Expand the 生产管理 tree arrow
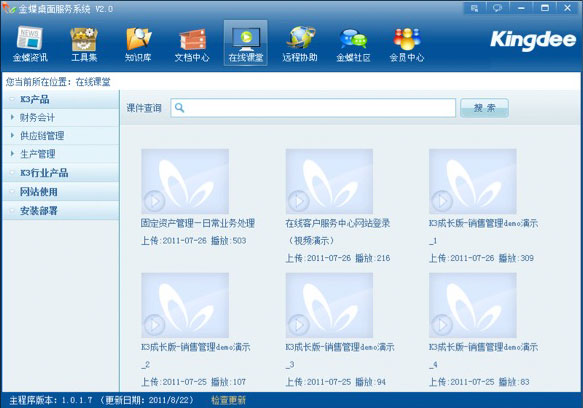Image resolution: width=583 pixels, height=408 pixels. point(13,154)
